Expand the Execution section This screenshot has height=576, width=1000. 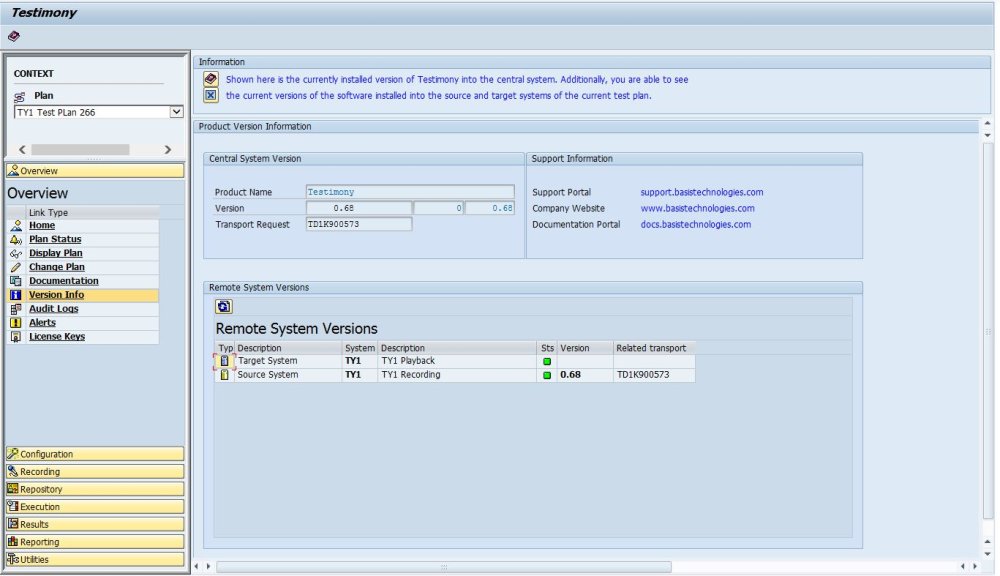point(95,506)
